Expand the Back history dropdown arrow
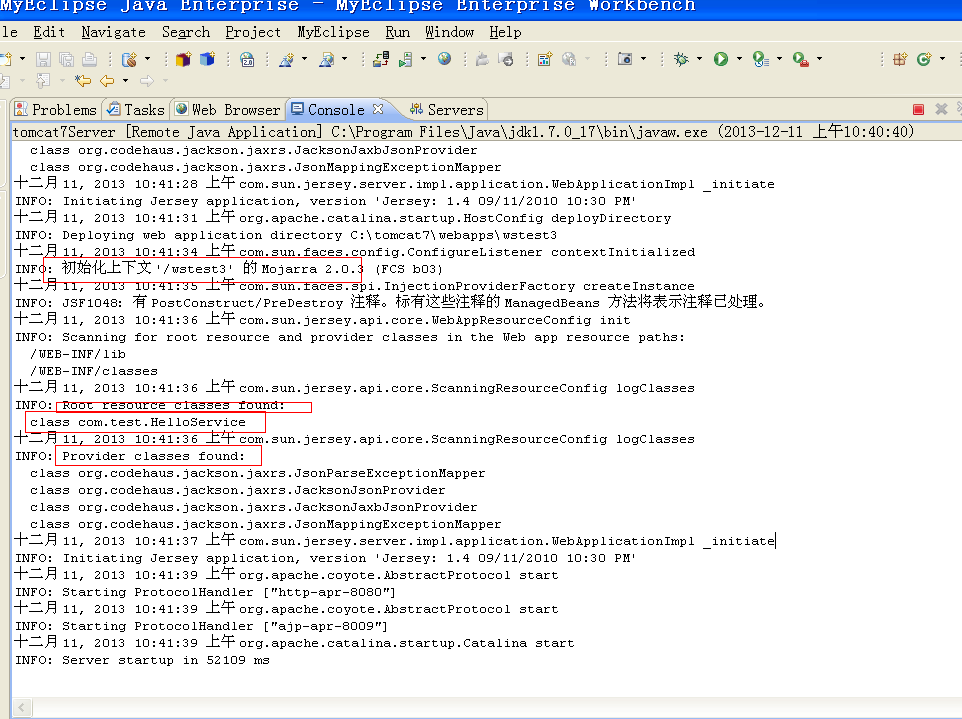Screen dimensions: 962x719 (x=125, y=80)
